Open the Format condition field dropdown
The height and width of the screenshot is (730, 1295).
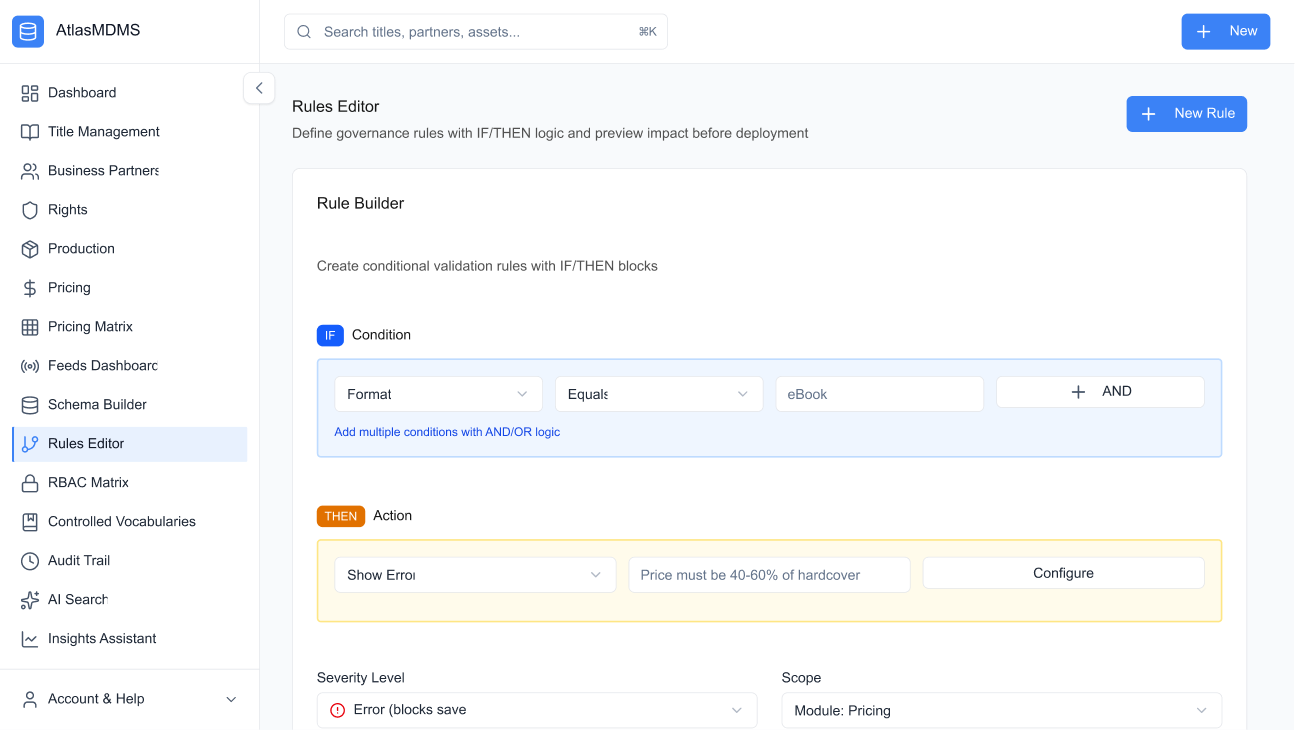click(438, 394)
